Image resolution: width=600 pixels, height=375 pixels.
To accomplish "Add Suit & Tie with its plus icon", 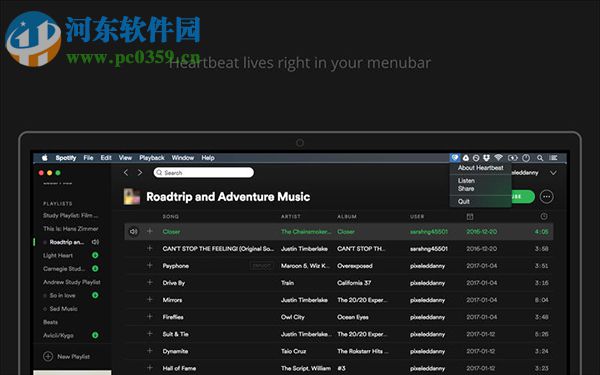I will click(x=150, y=334).
